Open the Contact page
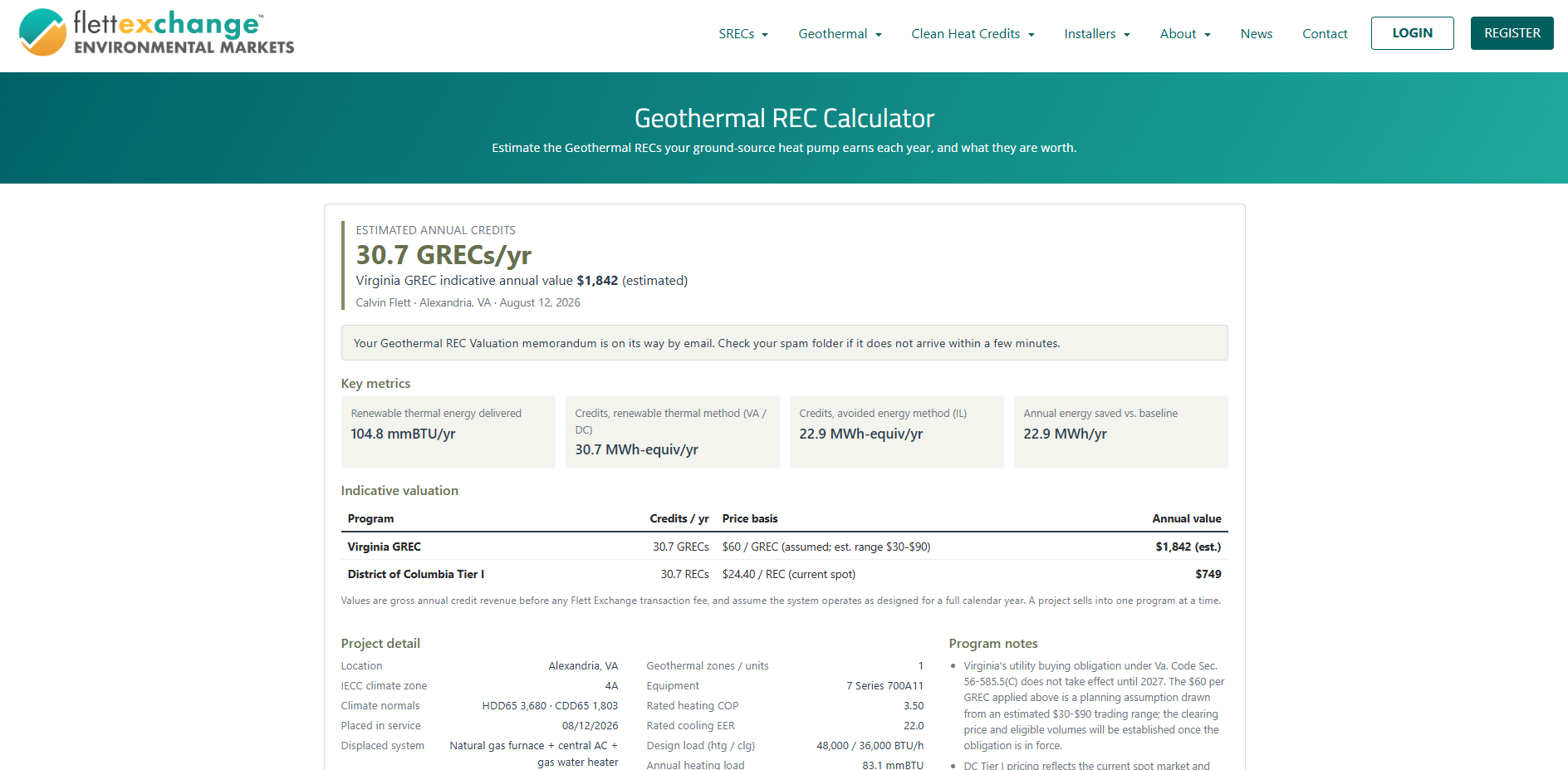Screen dimensions: 1568x770 click(x=1325, y=34)
